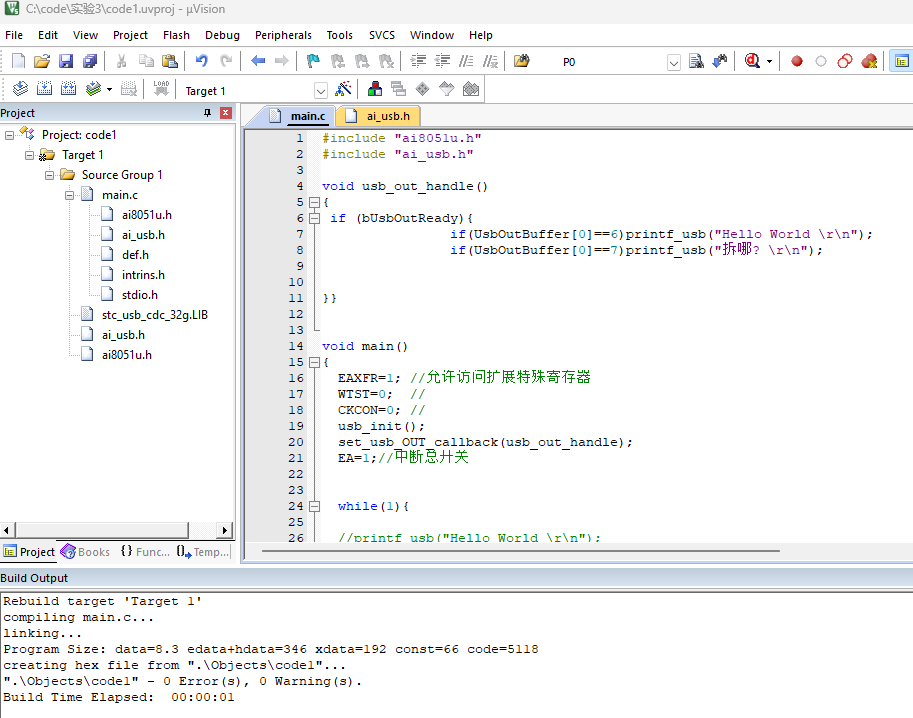Image resolution: width=913 pixels, height=718 pixels.
Task: Comment selection icon
Action: (466, 61)
